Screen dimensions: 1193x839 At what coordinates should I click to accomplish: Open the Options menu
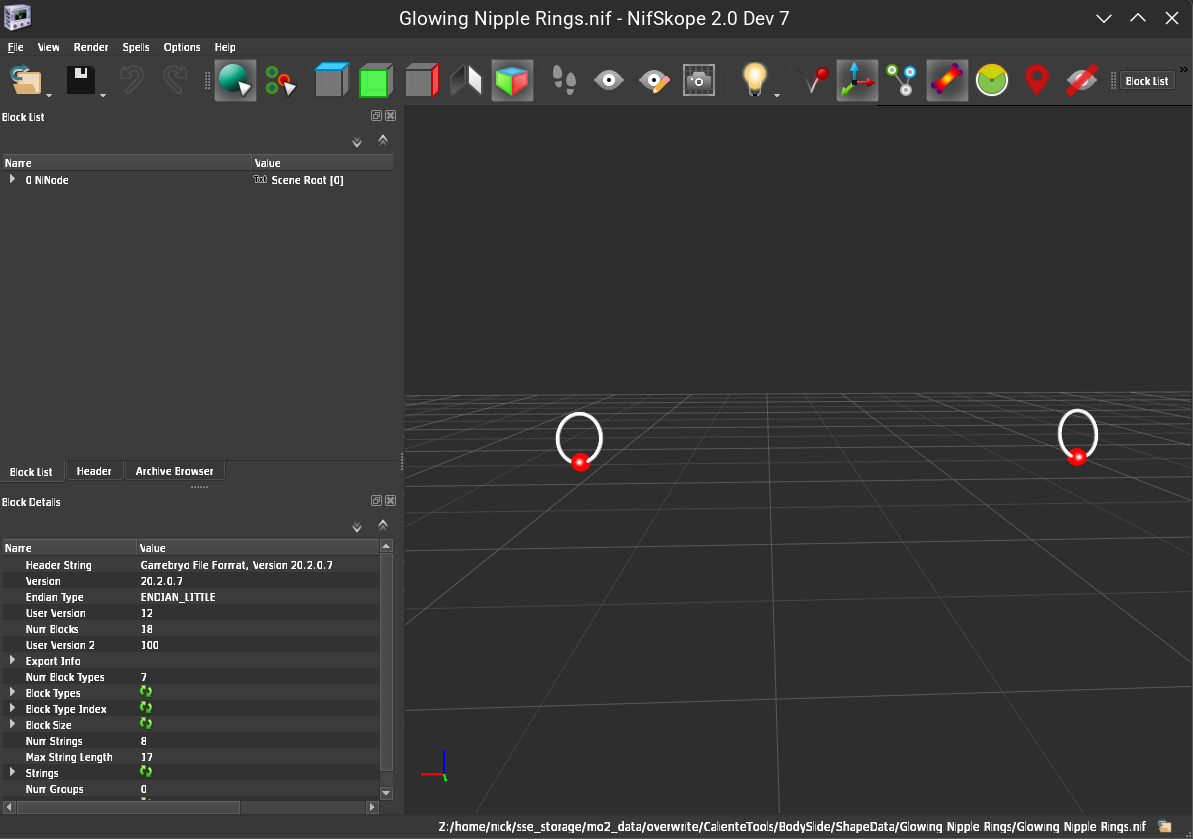pos(182,47)
